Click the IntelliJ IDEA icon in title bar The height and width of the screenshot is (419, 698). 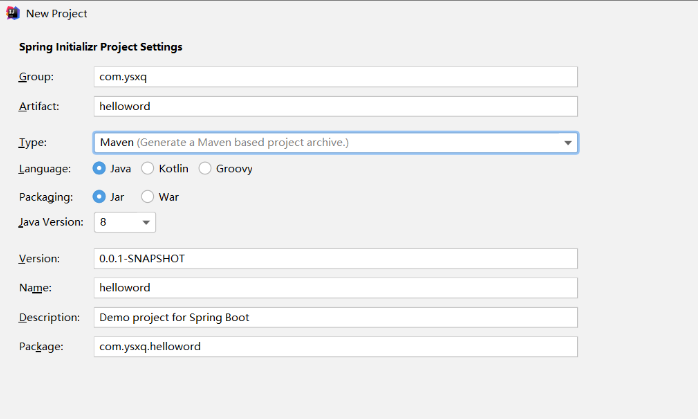pyautogui.click(x=11, y=13)
